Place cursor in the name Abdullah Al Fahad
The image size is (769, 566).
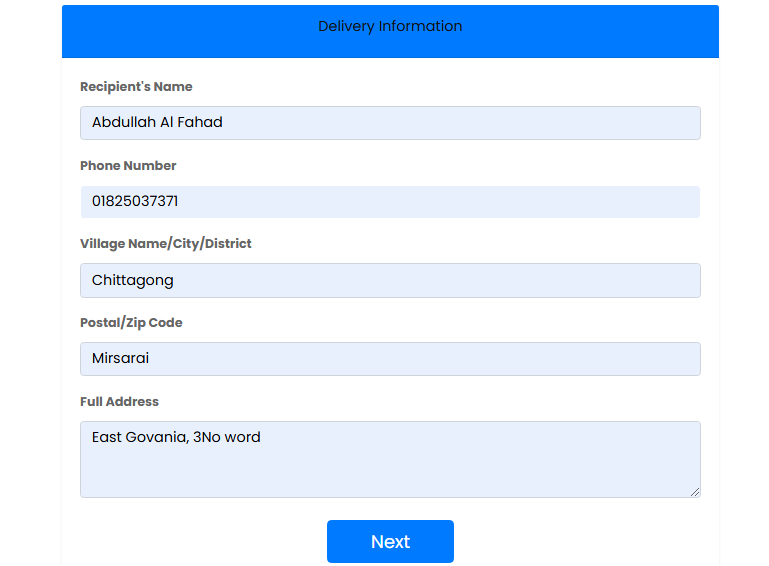coord(157,122)
